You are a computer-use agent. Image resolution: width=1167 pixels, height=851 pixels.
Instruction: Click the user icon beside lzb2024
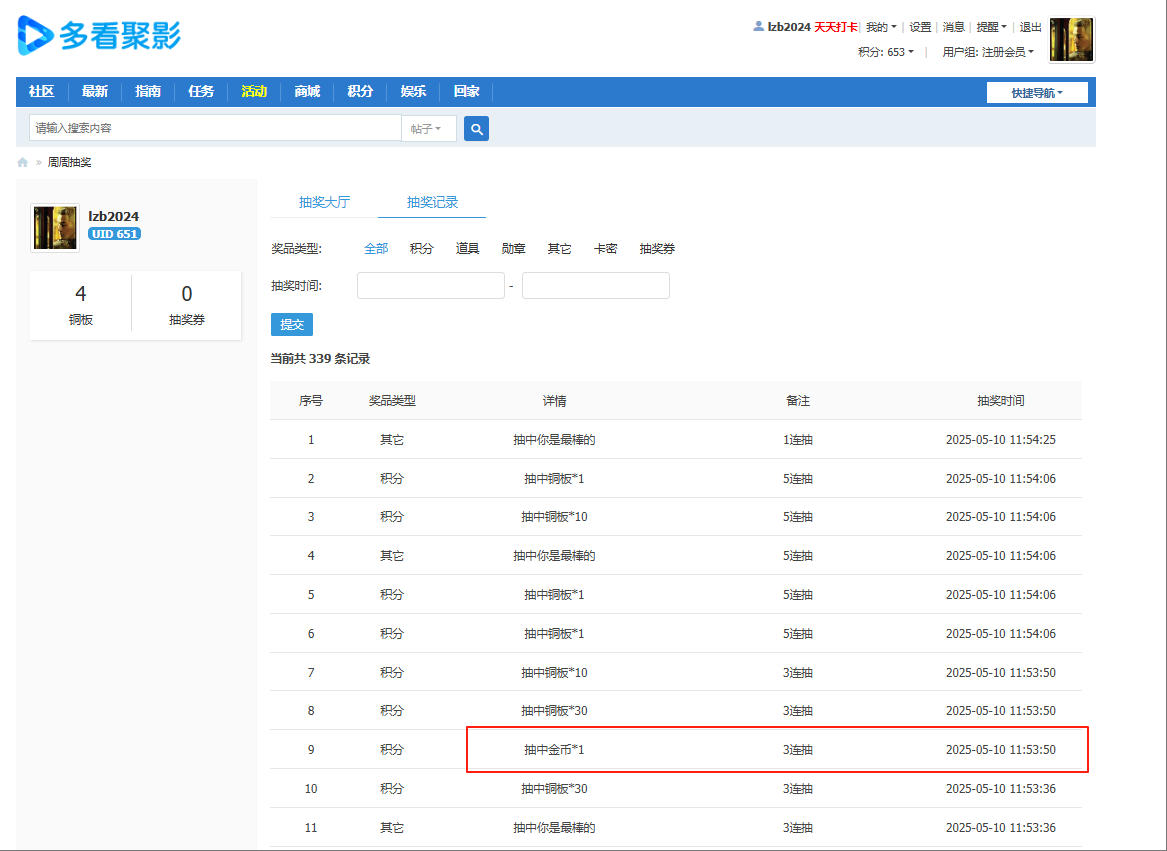pos(758,26)
